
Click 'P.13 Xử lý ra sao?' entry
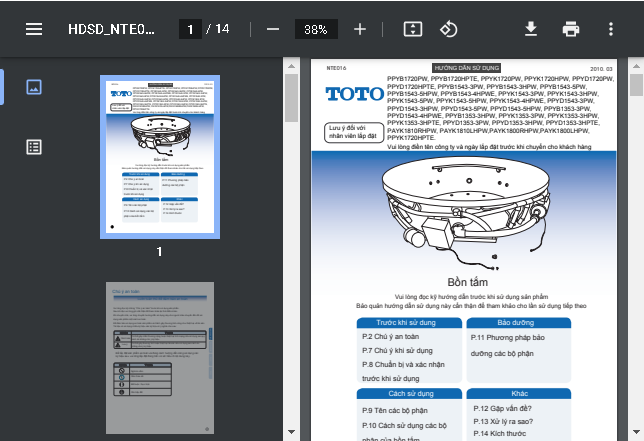point(503,422)
